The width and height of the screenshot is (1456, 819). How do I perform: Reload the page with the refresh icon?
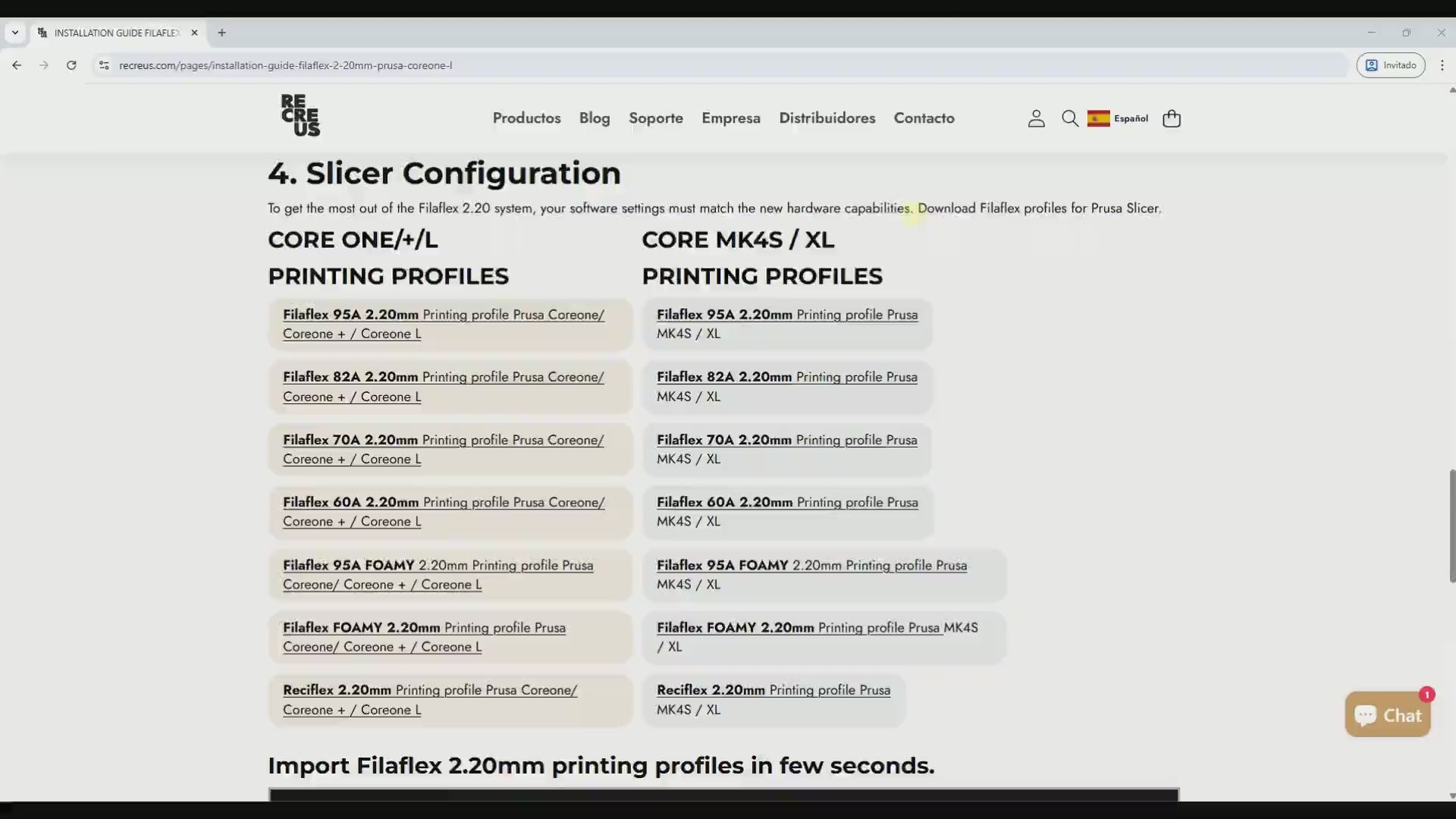coord(71,65)
